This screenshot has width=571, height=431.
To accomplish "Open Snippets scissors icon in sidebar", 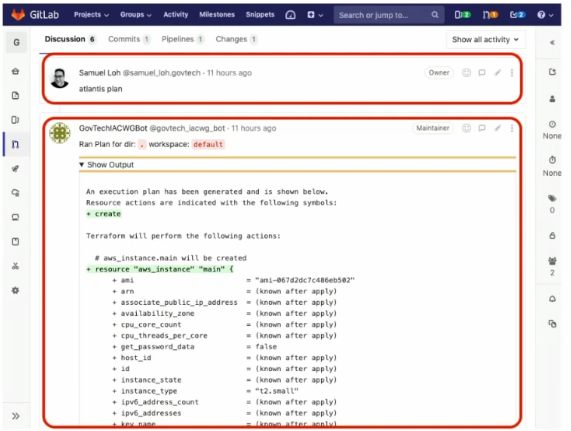I will (x=15, y=266).
